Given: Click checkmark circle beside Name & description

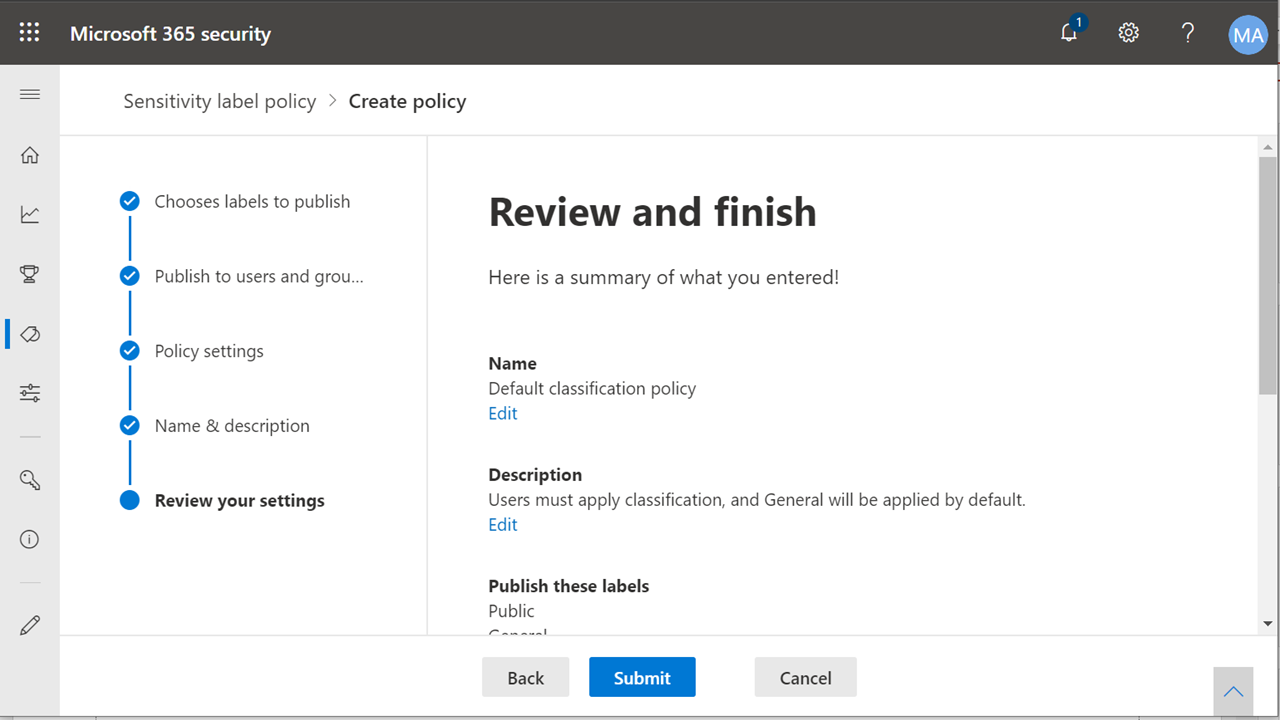Looking at the screenshot, I should coord(130,426).
